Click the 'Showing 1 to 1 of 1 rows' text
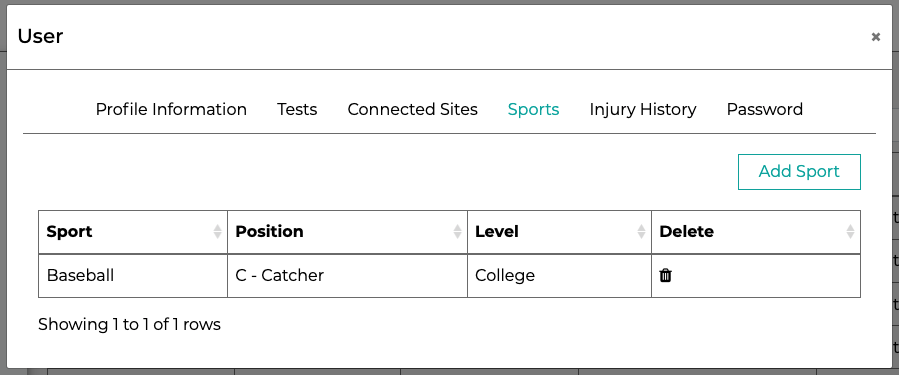 [129, 325]
